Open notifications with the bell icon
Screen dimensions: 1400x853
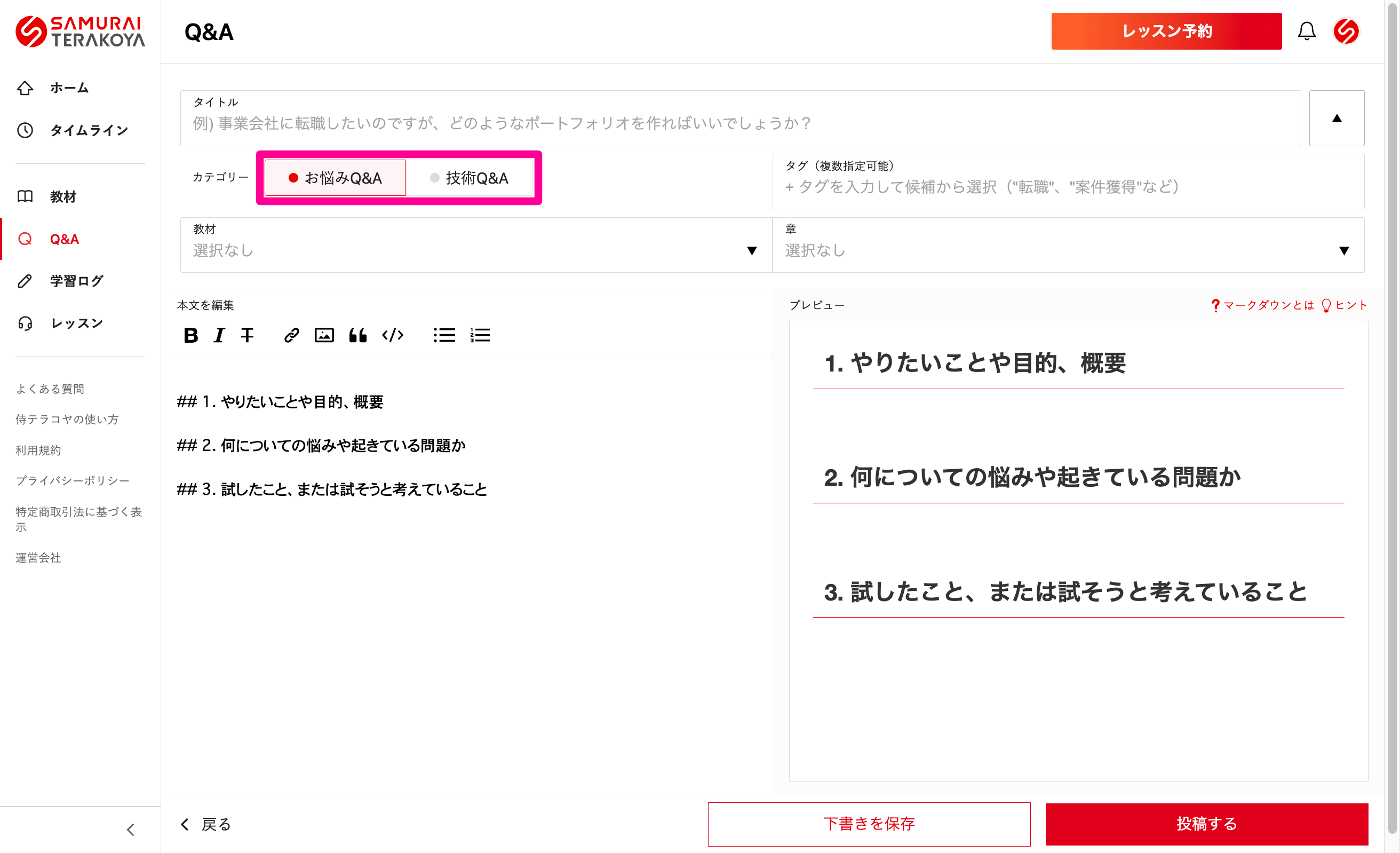click(1306, 31)
